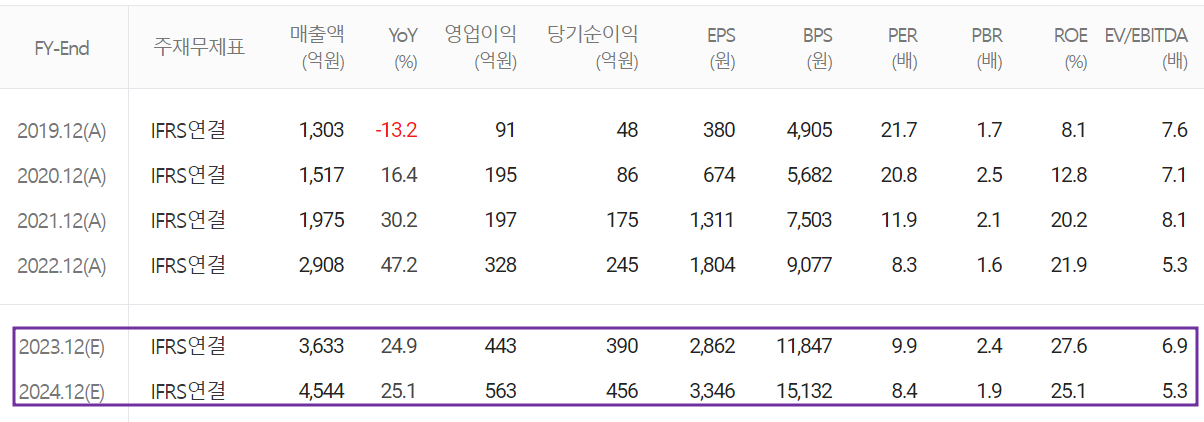Select the 4,544 sales value
Image resolution: width=1204 pixels, height=422 pixels.
(322, 391)
